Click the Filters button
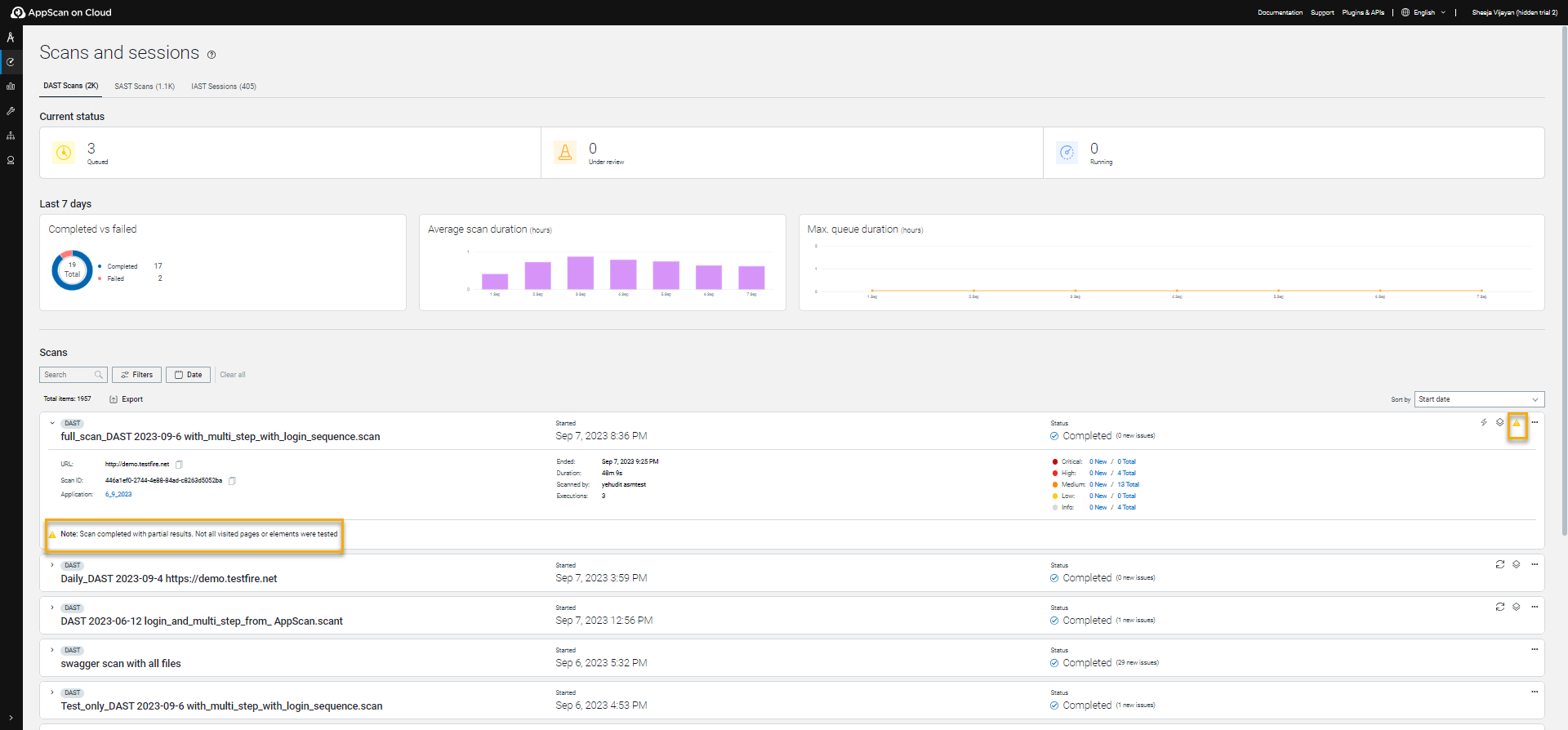The image size is (1568, 730). 136,375
